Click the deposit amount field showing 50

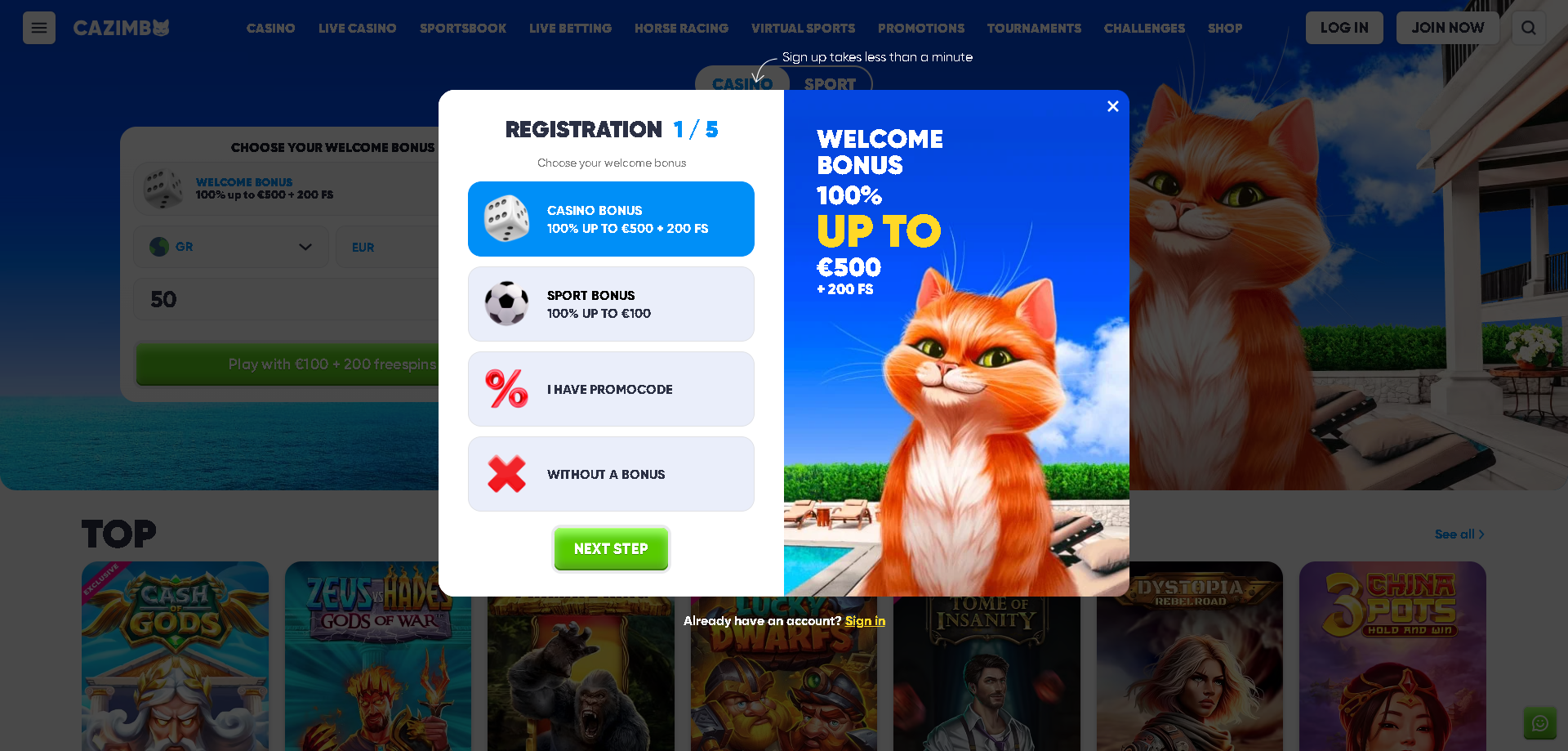287,299
